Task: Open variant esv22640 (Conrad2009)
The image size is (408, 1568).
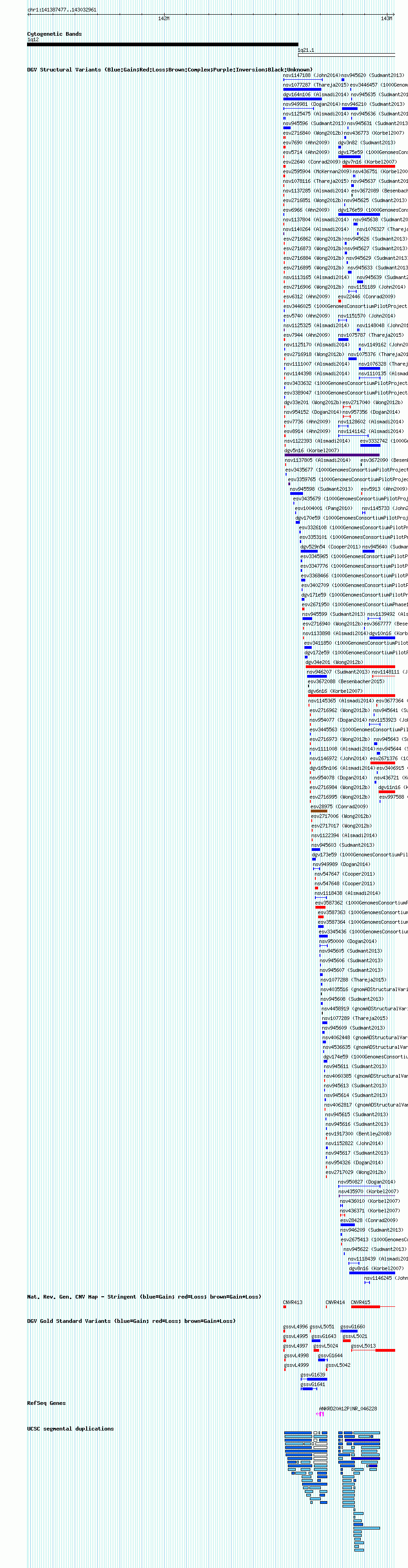Action: [311, 162]
